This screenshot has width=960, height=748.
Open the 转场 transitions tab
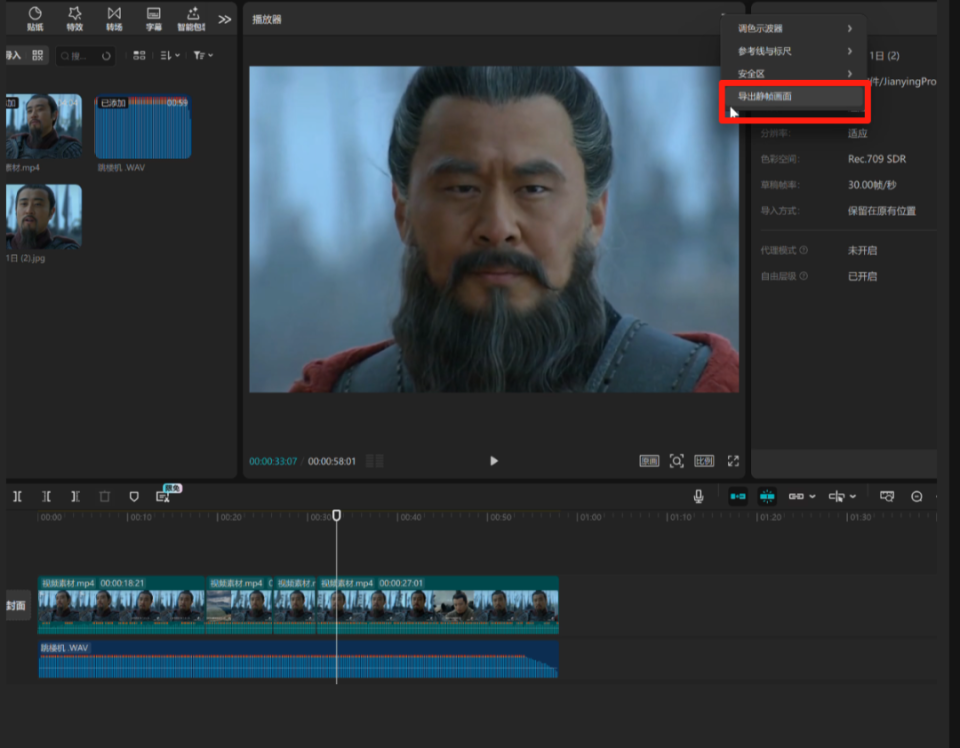tap(114, 18)
